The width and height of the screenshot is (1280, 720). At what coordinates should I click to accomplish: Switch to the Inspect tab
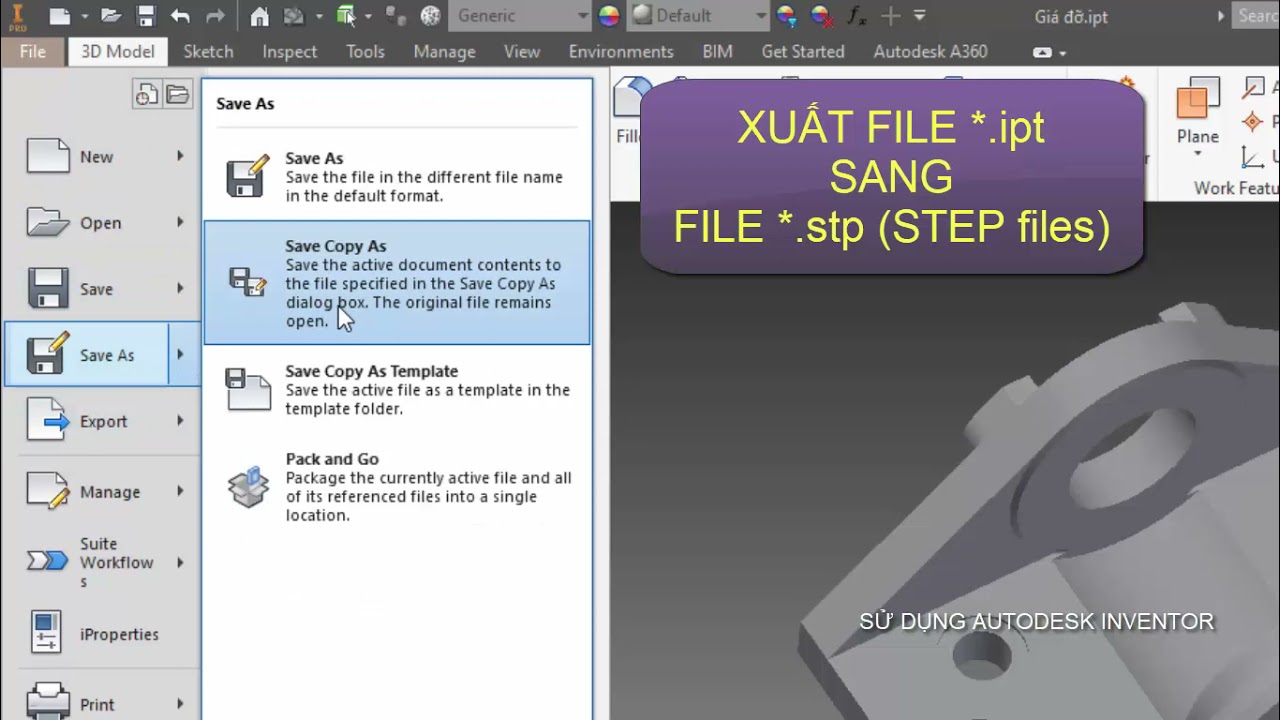tap(290, 51)
